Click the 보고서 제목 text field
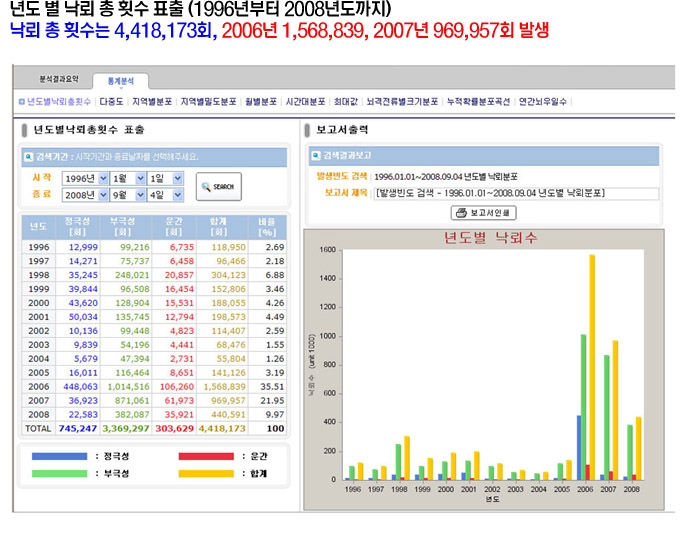Viewport: 690px width, 550px height. [x=516, y=193]
